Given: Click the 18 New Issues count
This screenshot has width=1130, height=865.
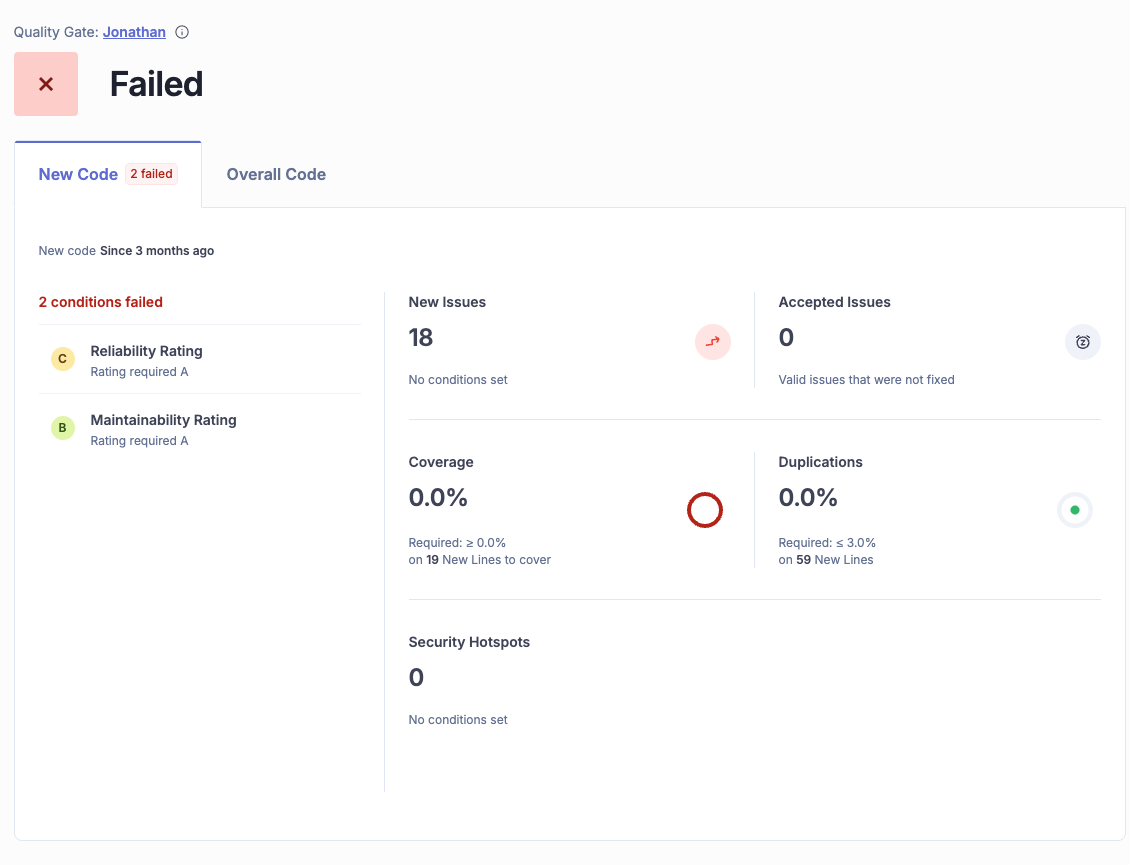Looking at the screenshot, I should pos(421,338).
